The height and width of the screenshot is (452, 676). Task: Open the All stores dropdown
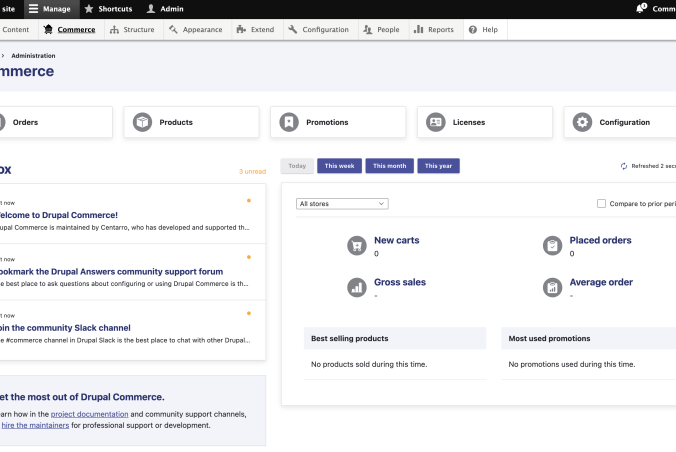(342, 204)
